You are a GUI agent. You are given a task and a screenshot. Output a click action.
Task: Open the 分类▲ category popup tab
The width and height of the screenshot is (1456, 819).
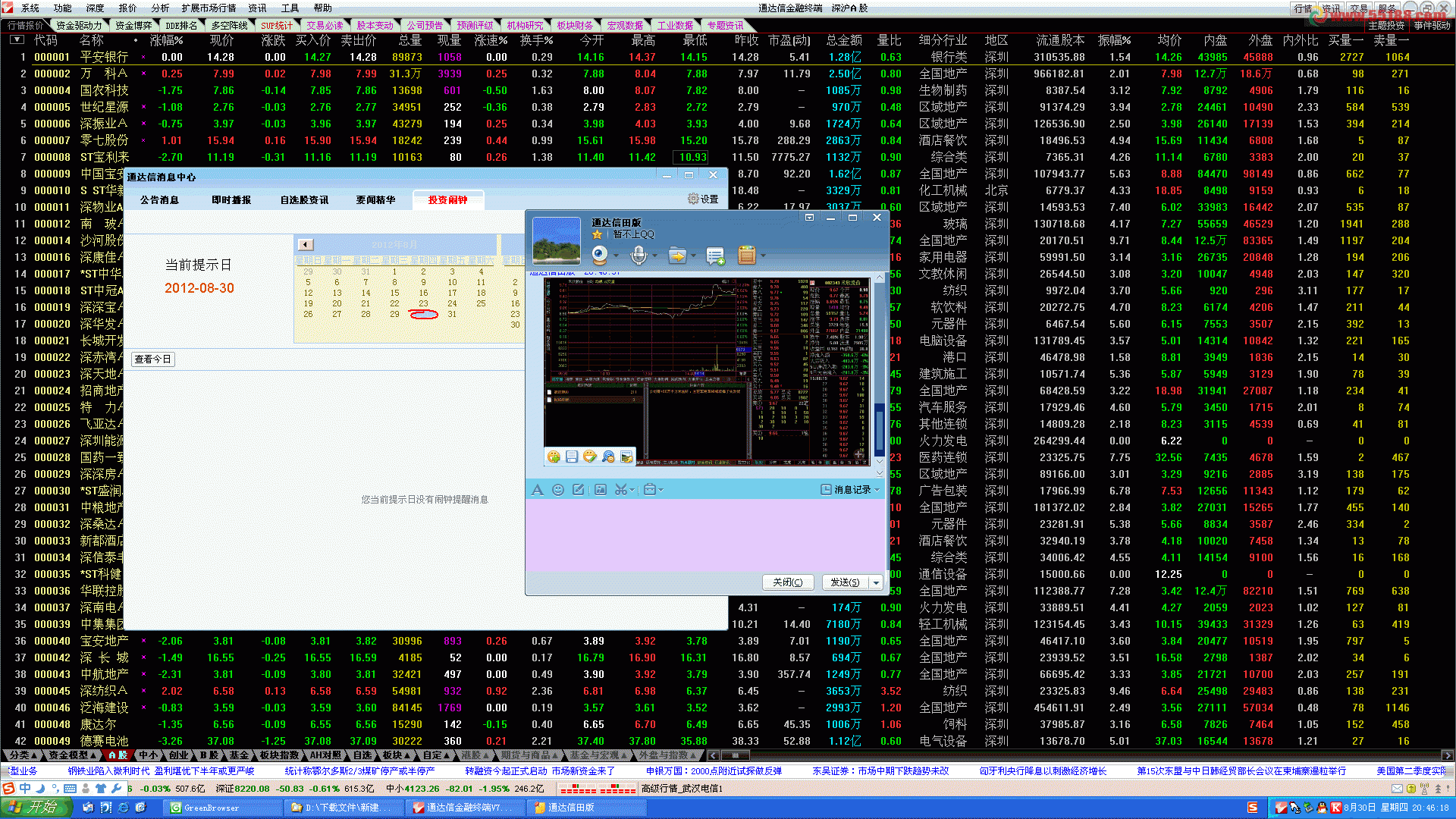coord(23,755)
